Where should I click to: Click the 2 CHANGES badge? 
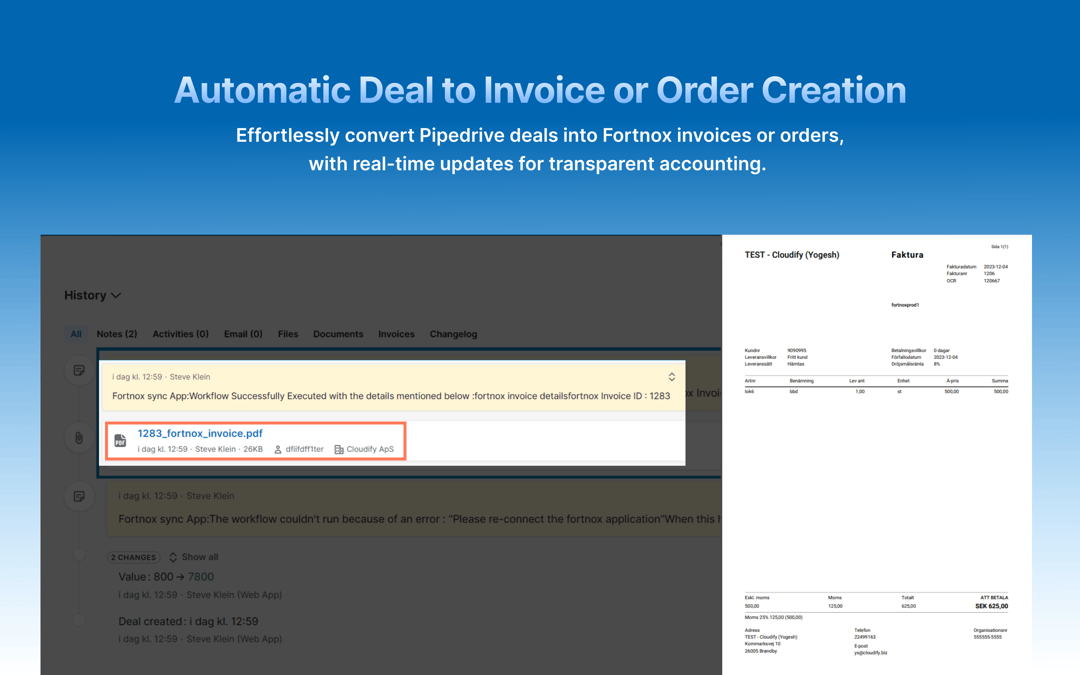click(x=133, y=557)
